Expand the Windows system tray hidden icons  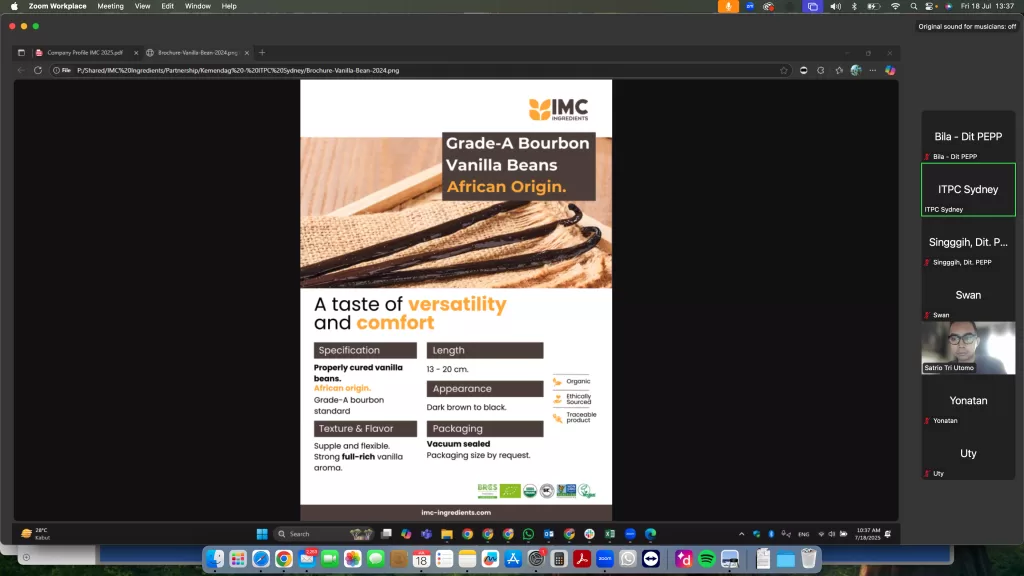click(x=744, y=533)
